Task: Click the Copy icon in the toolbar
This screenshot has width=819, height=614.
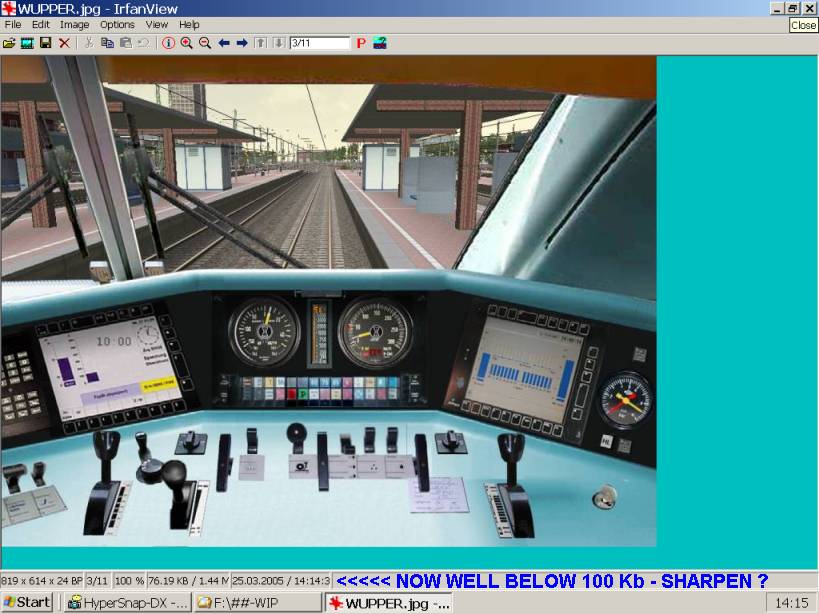Action: pos(108,43)
